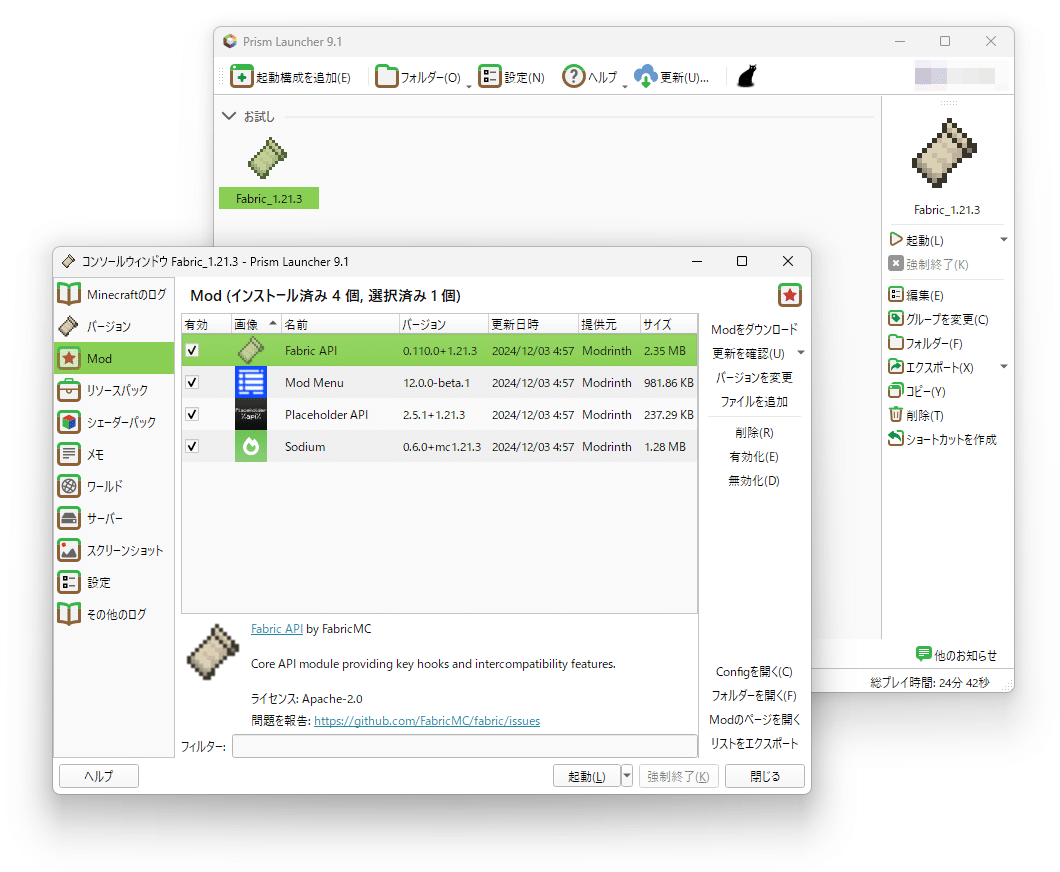The image size is (1060, 872).
Task: Click Configを開く(C) button
Action: point(754,672)
